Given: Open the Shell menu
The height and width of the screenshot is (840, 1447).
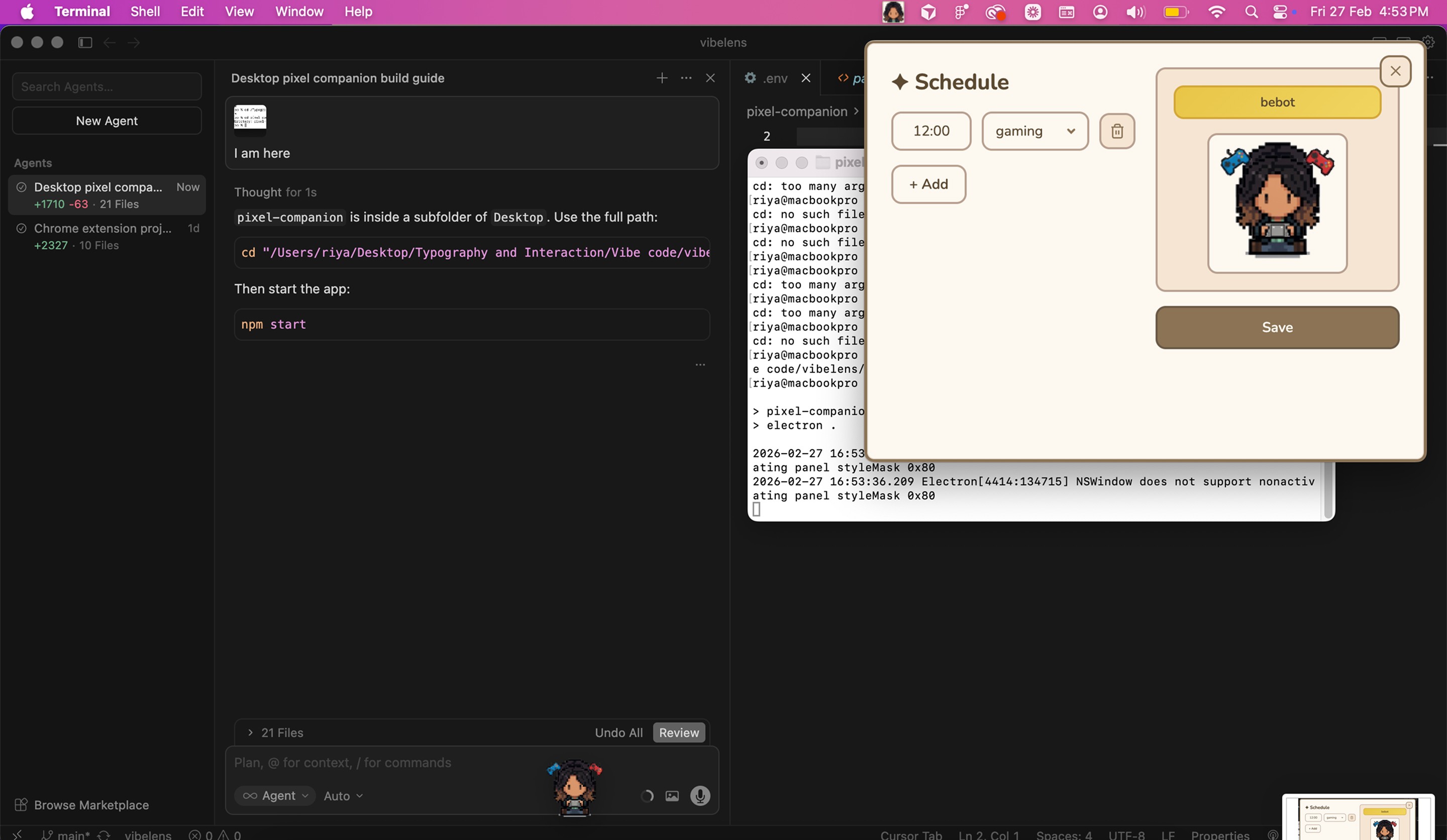Looking at the screenshot, I should coord(145,12).
